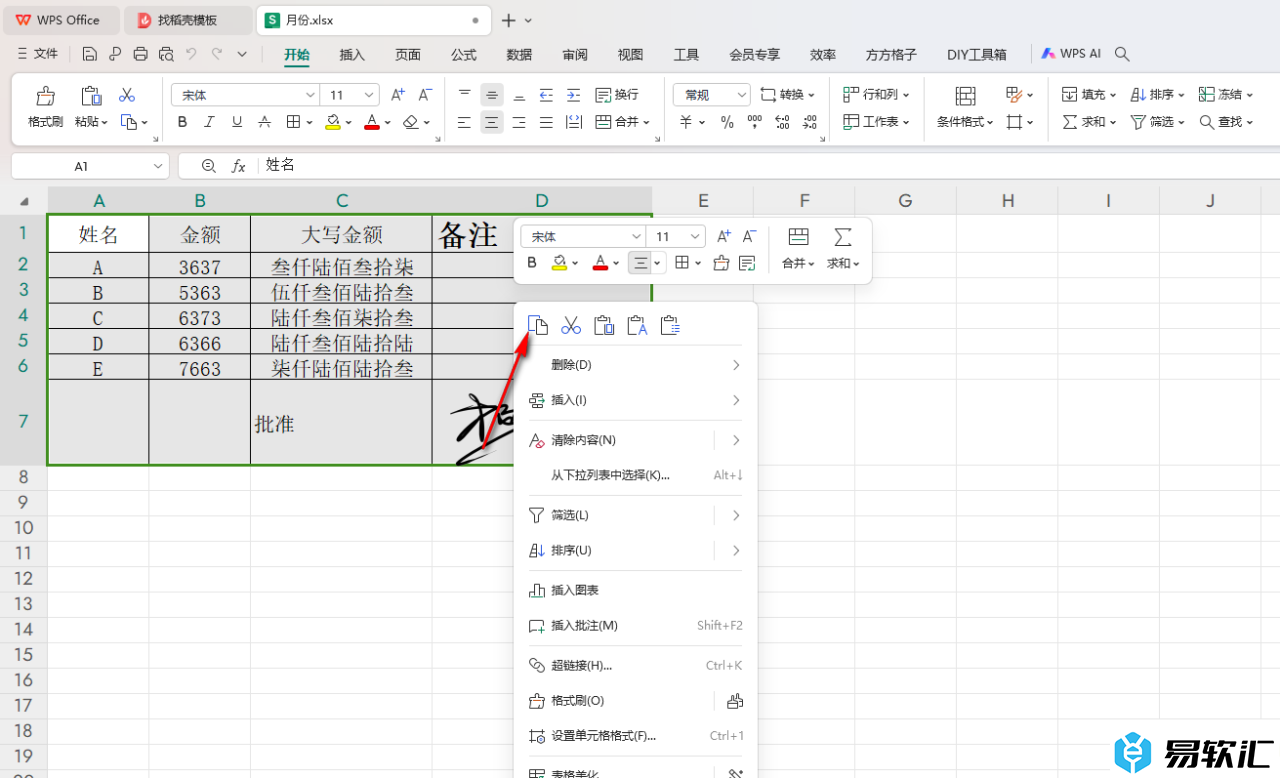
Task: Open the ribbon font name dropdown (宋体)
Action: [x=310, y=95]
